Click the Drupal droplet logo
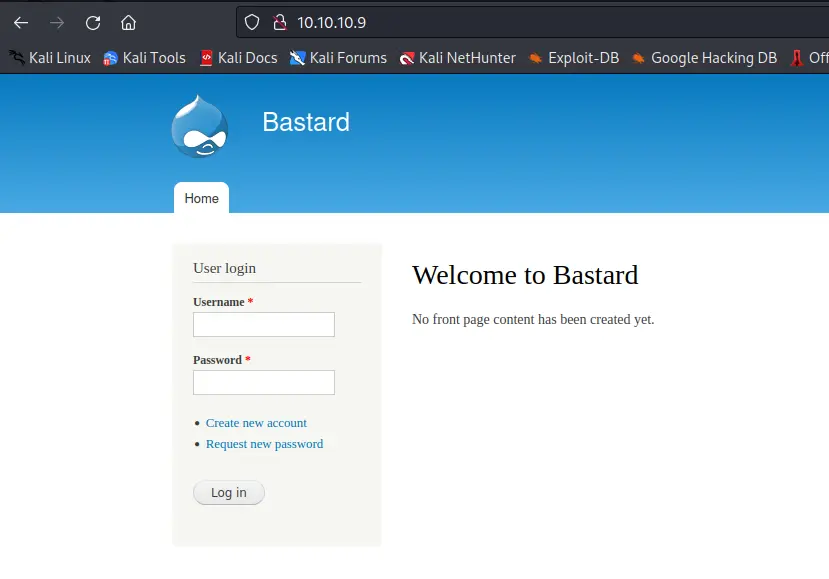This screenshot has height=579, width=829. (x=200, y=126)
